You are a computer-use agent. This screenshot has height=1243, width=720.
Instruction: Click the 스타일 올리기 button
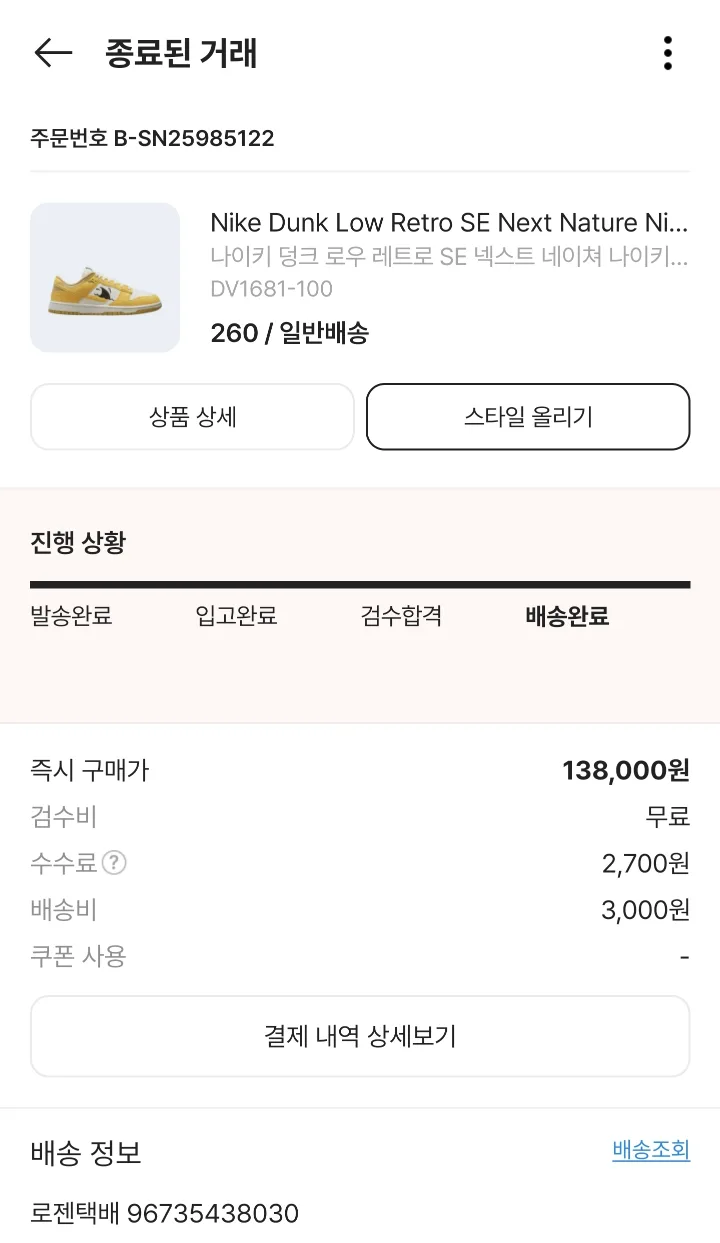(528, 417)
